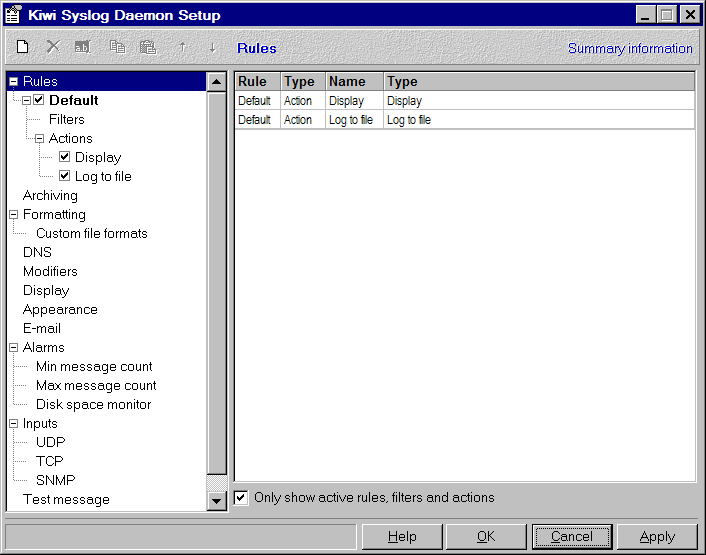Screen dimensions: 706x555
Task: Click the Kiwi Syslog title bar icon
Action: 13,15
